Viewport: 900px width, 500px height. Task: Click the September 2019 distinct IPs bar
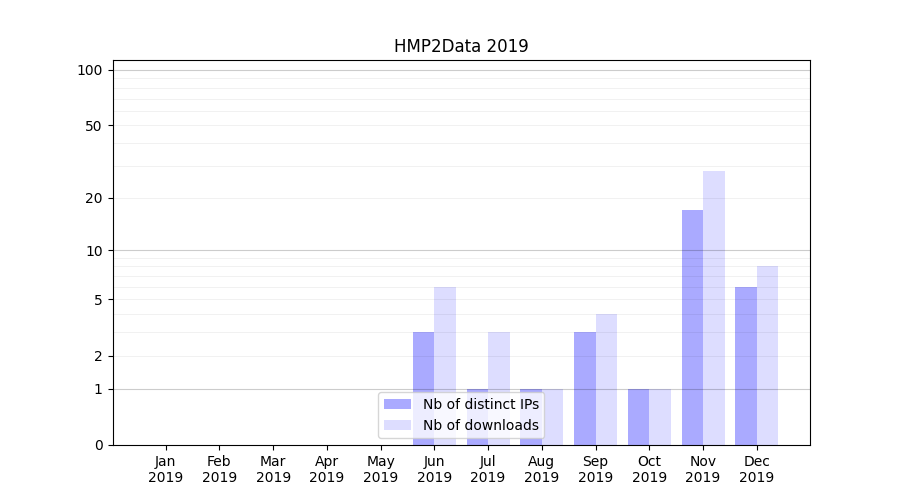585,388
